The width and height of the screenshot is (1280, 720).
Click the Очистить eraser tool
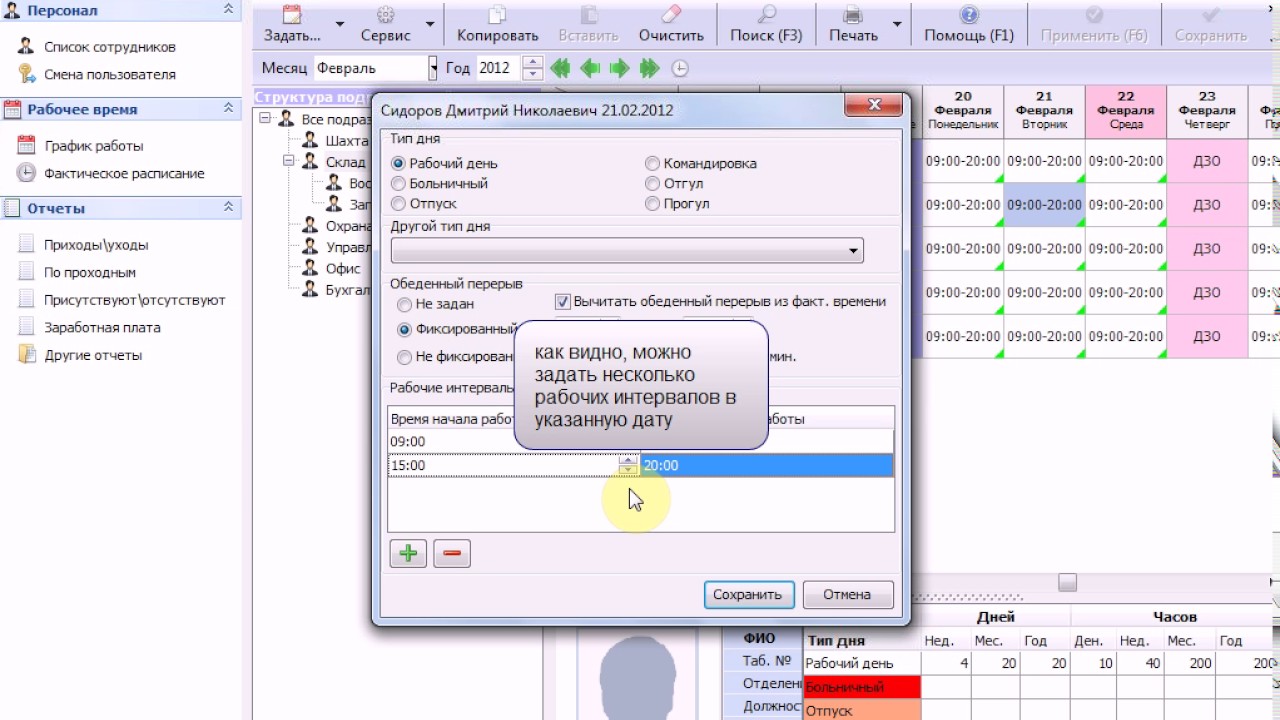[x=672, y=25]
